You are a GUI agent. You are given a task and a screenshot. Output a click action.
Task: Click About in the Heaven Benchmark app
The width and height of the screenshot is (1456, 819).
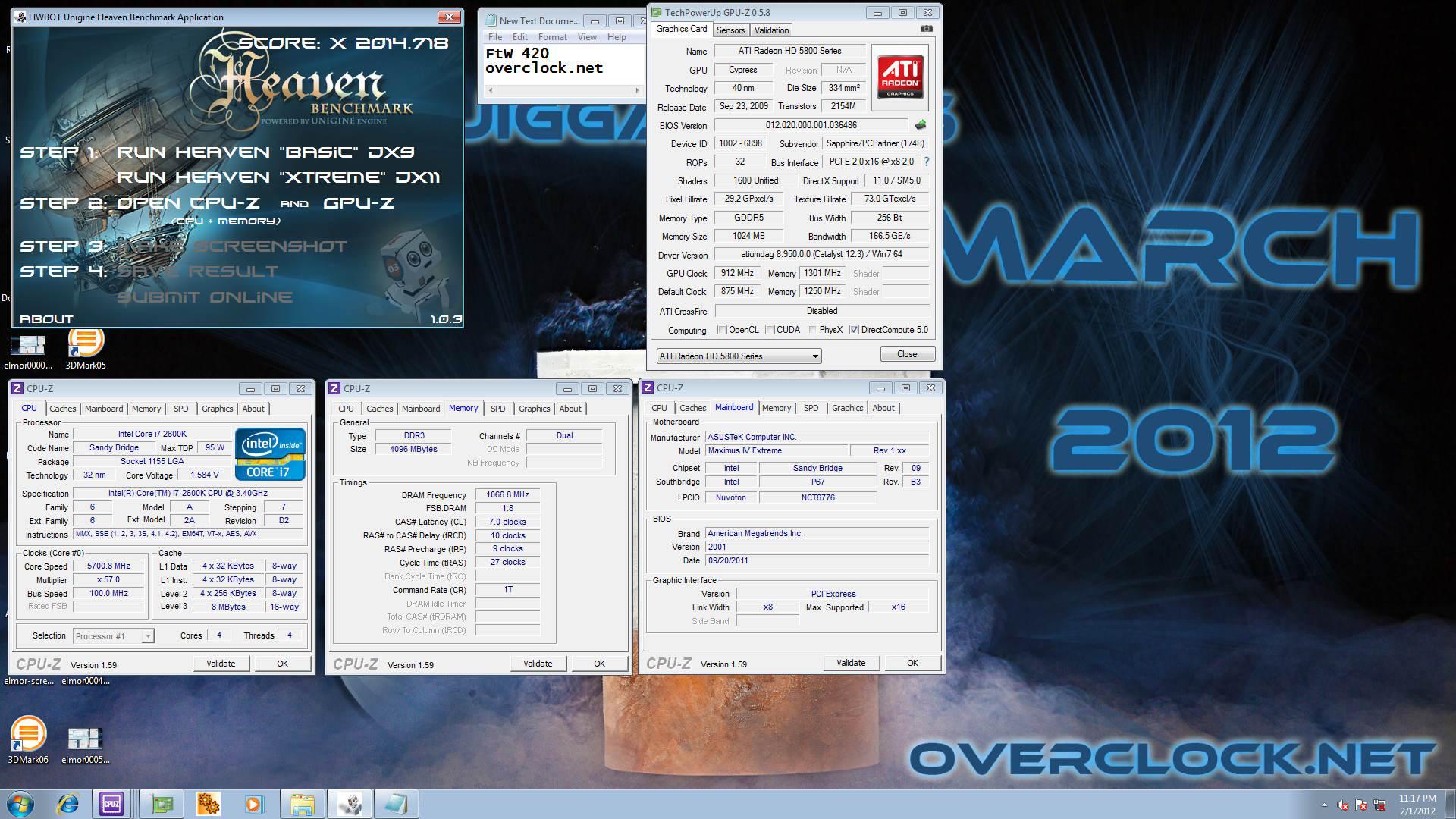point(46,319)
